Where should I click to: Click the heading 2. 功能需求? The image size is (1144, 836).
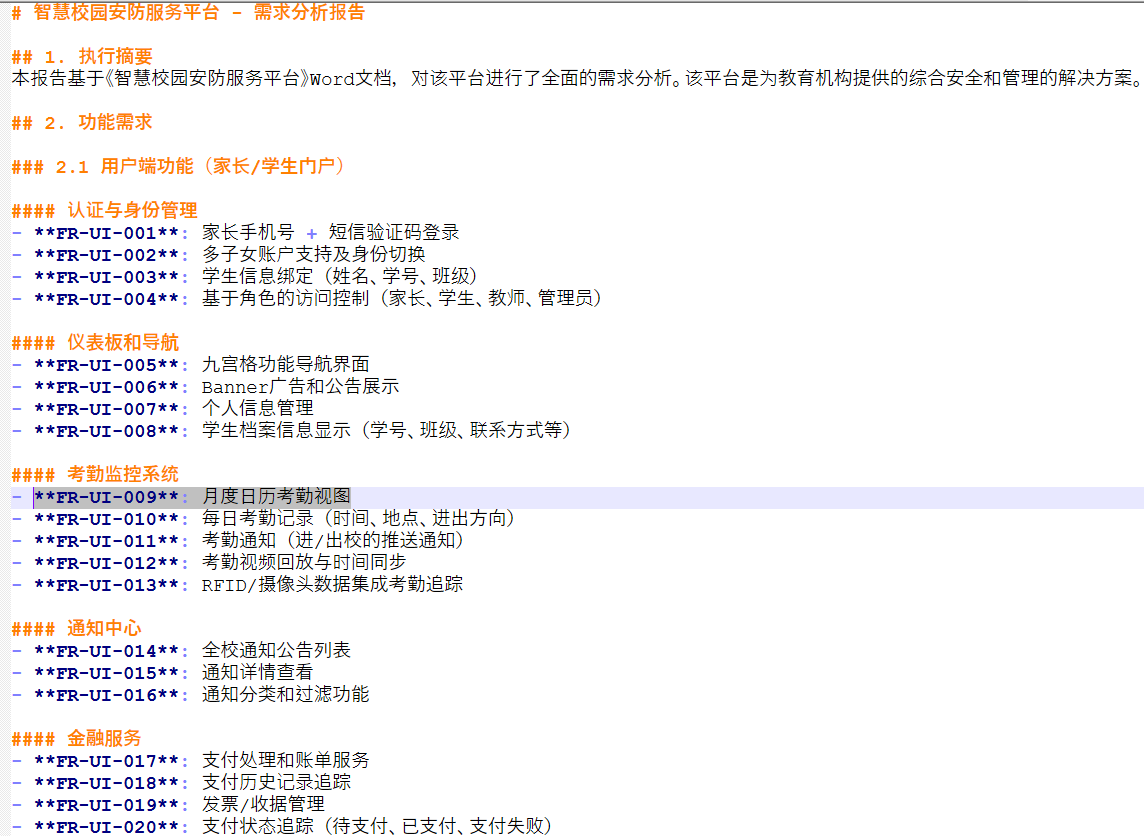(x=82, y=122)
